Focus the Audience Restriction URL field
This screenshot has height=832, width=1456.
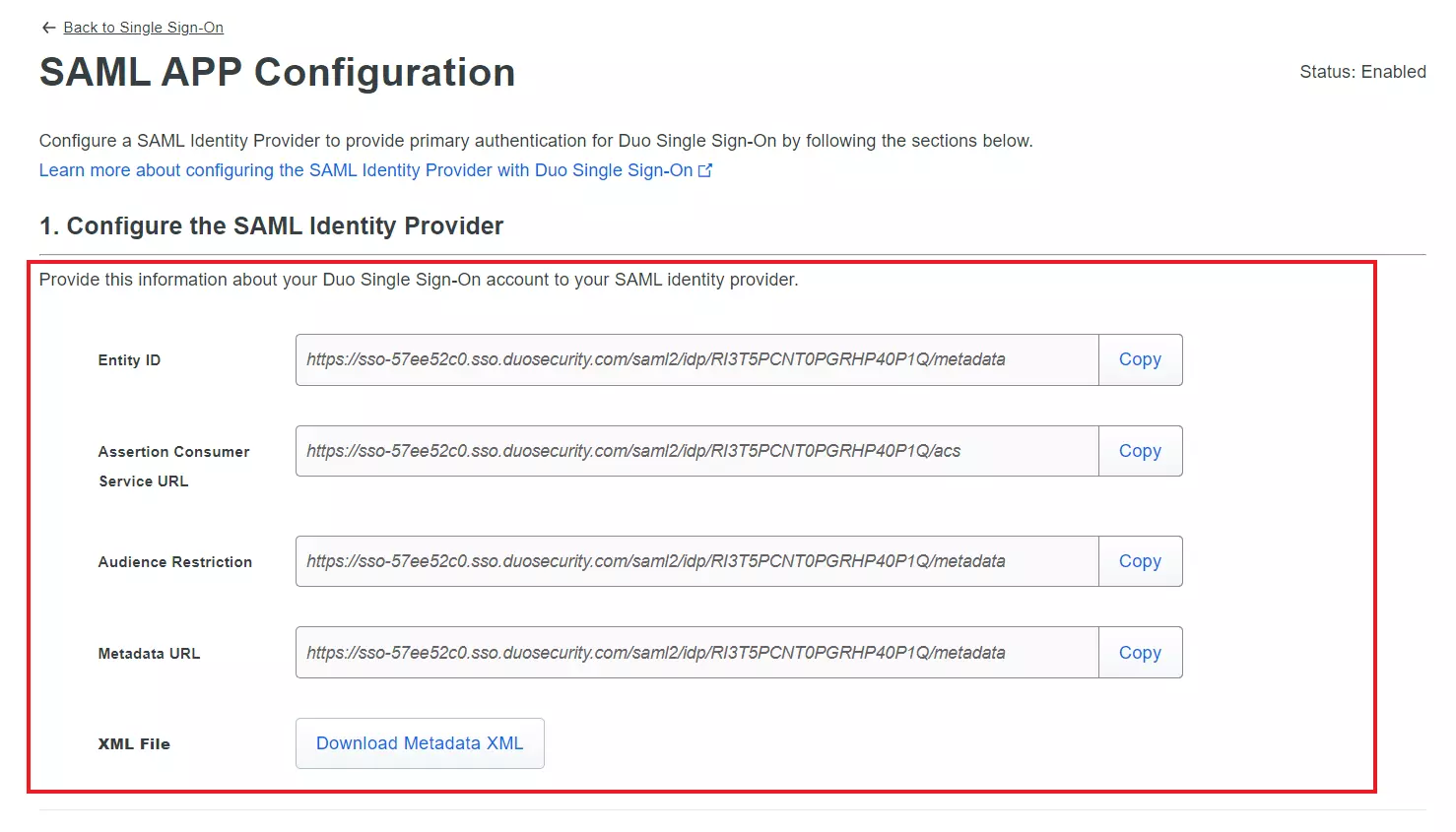tap(696, 561)
